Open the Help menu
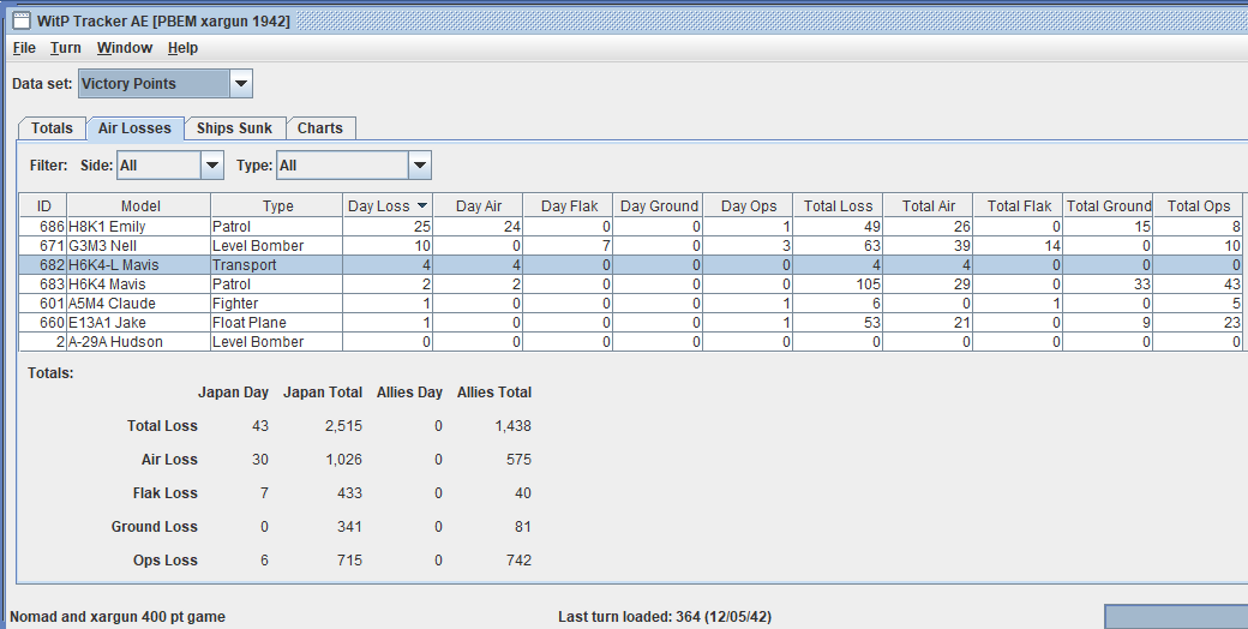 183,48
